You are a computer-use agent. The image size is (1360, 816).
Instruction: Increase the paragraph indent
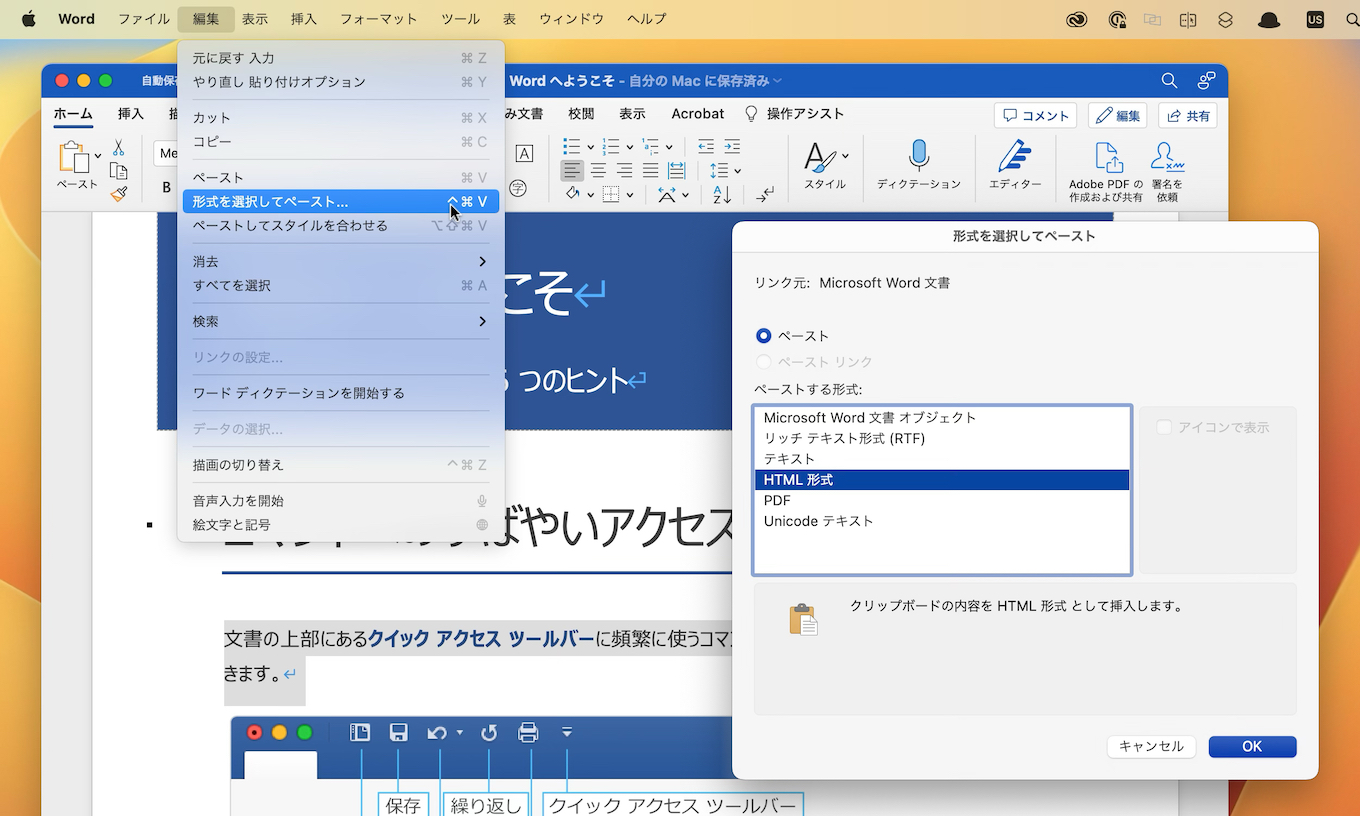pyautogui.click(x=732, y=146)
